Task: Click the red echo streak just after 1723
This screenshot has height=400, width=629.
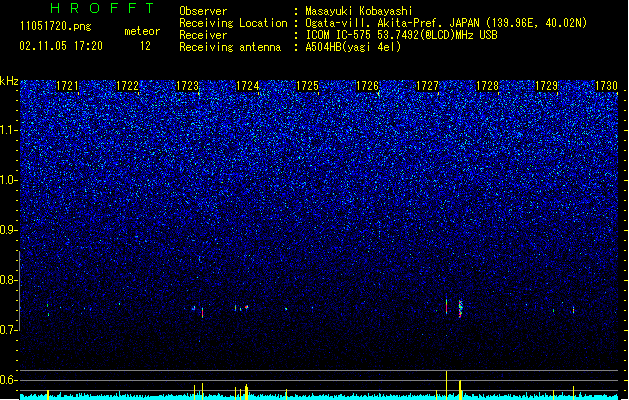Action: [203, 313]
